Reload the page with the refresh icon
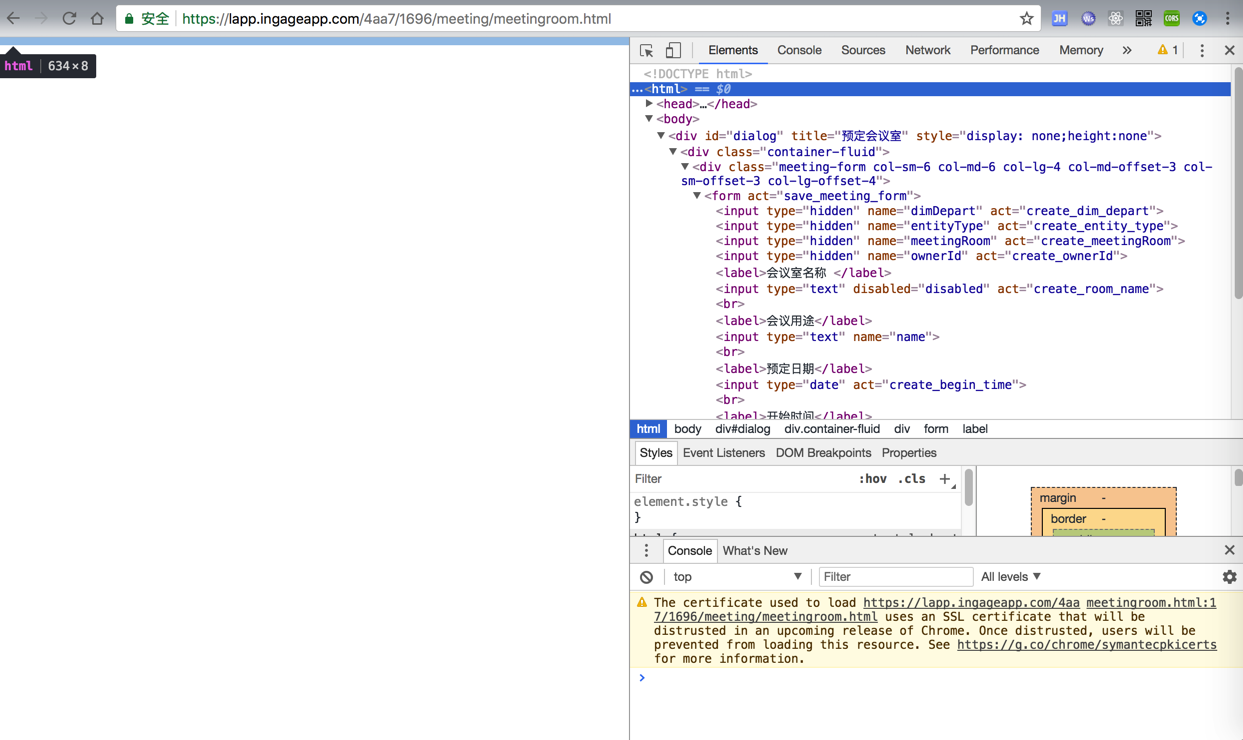The height and width of the screenshot is (740, 1243). [x=69, y=18]
